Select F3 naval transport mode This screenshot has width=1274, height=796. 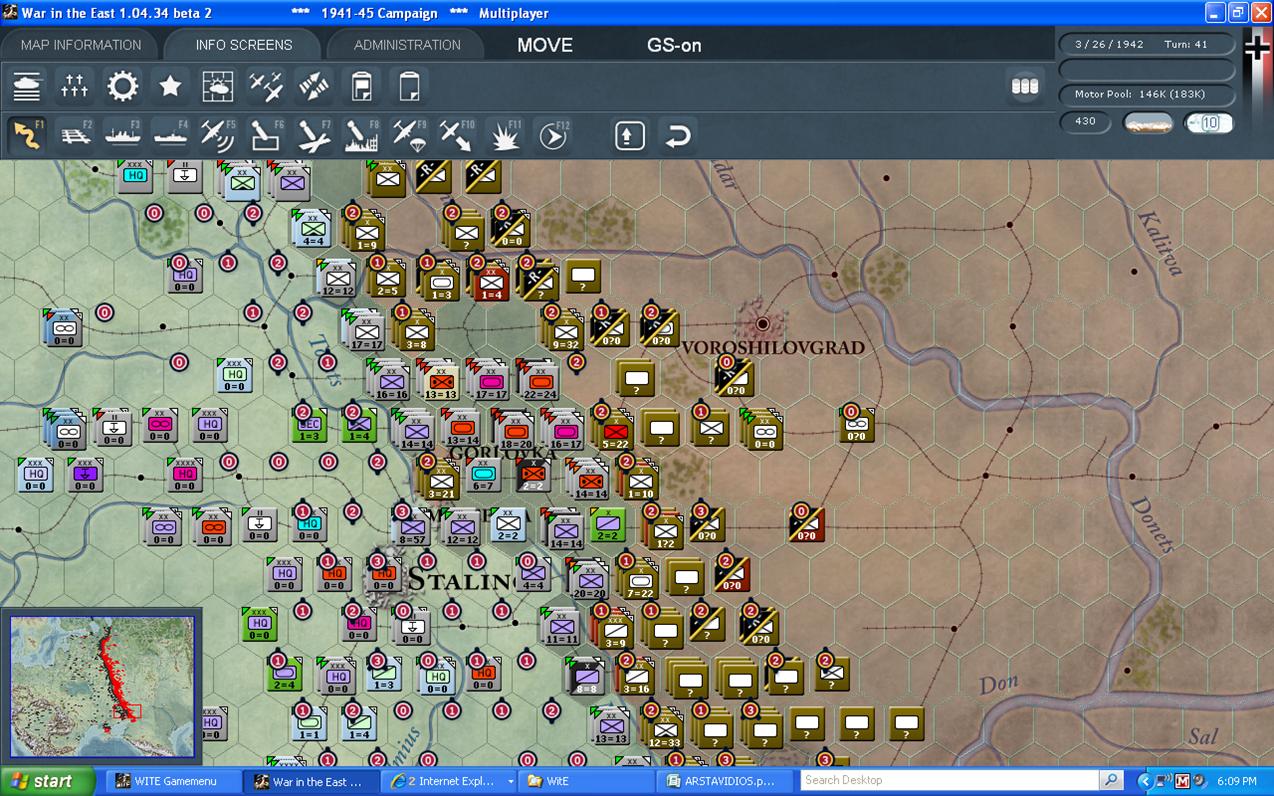click(123, 135)
